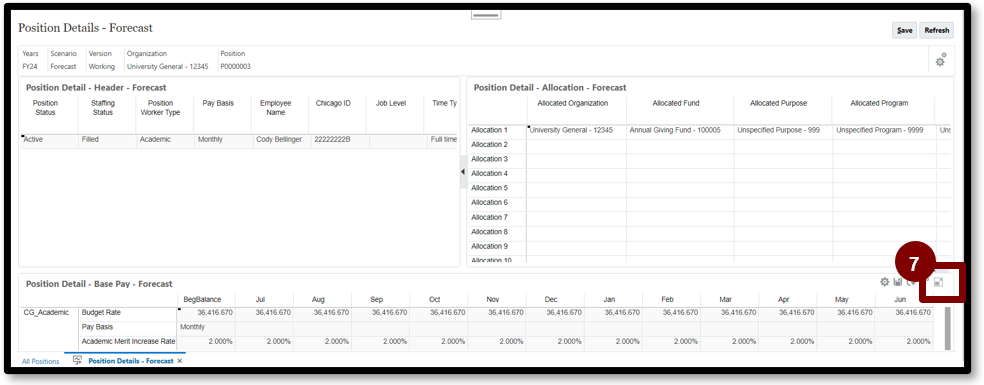Switch to the All Positions tab
Viewport: 984px width, 385px height.
pyautogui.click(x=41, y=361)
